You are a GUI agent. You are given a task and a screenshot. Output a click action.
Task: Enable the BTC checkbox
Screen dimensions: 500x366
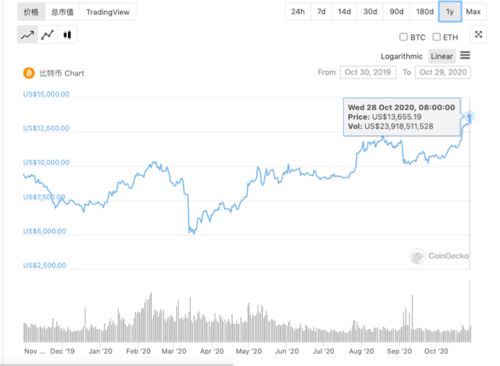click(403, 37)
